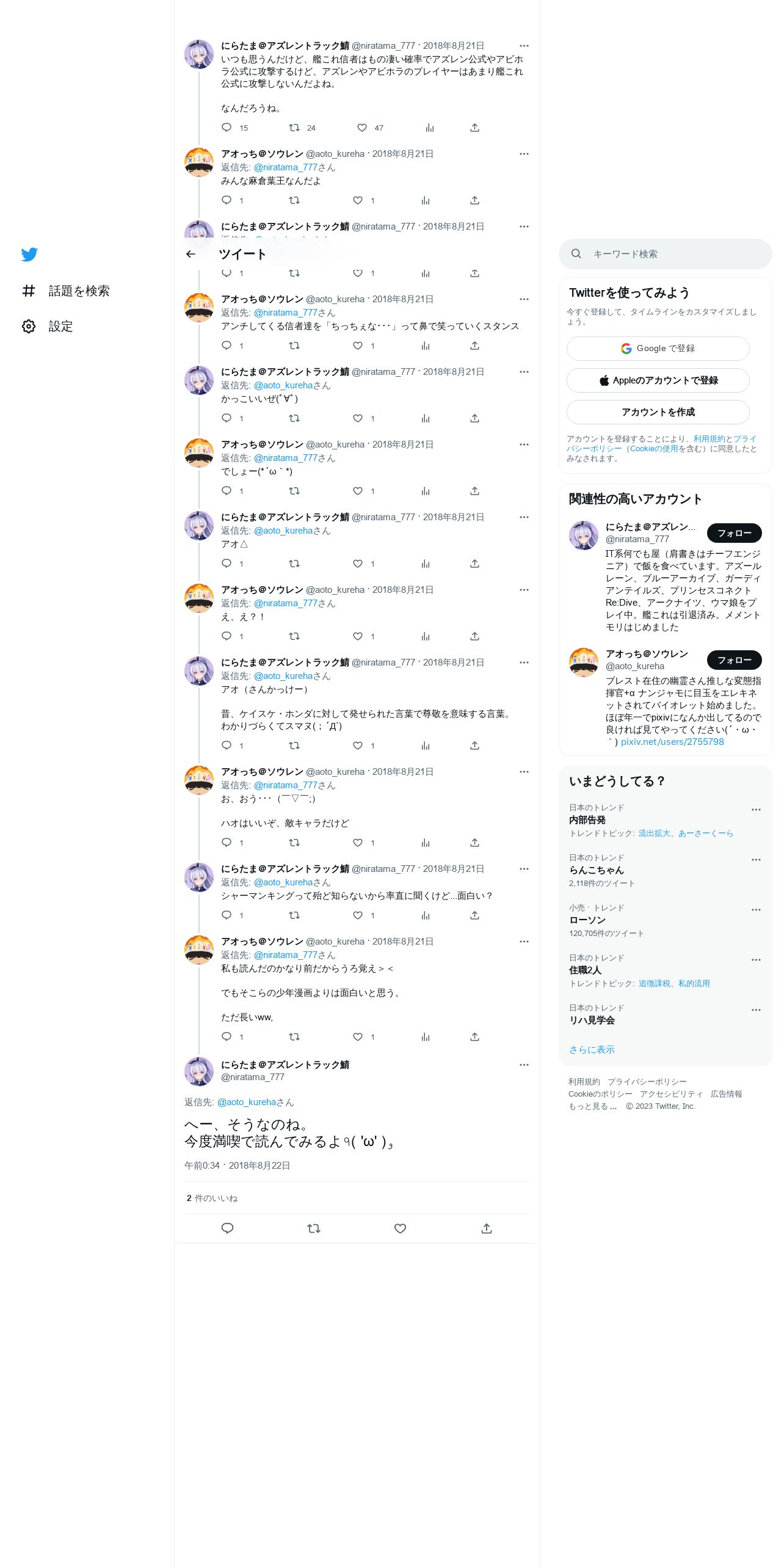Sign up with Google で登録 button
Screen dimensions: 784x1568
pos(658,349)
